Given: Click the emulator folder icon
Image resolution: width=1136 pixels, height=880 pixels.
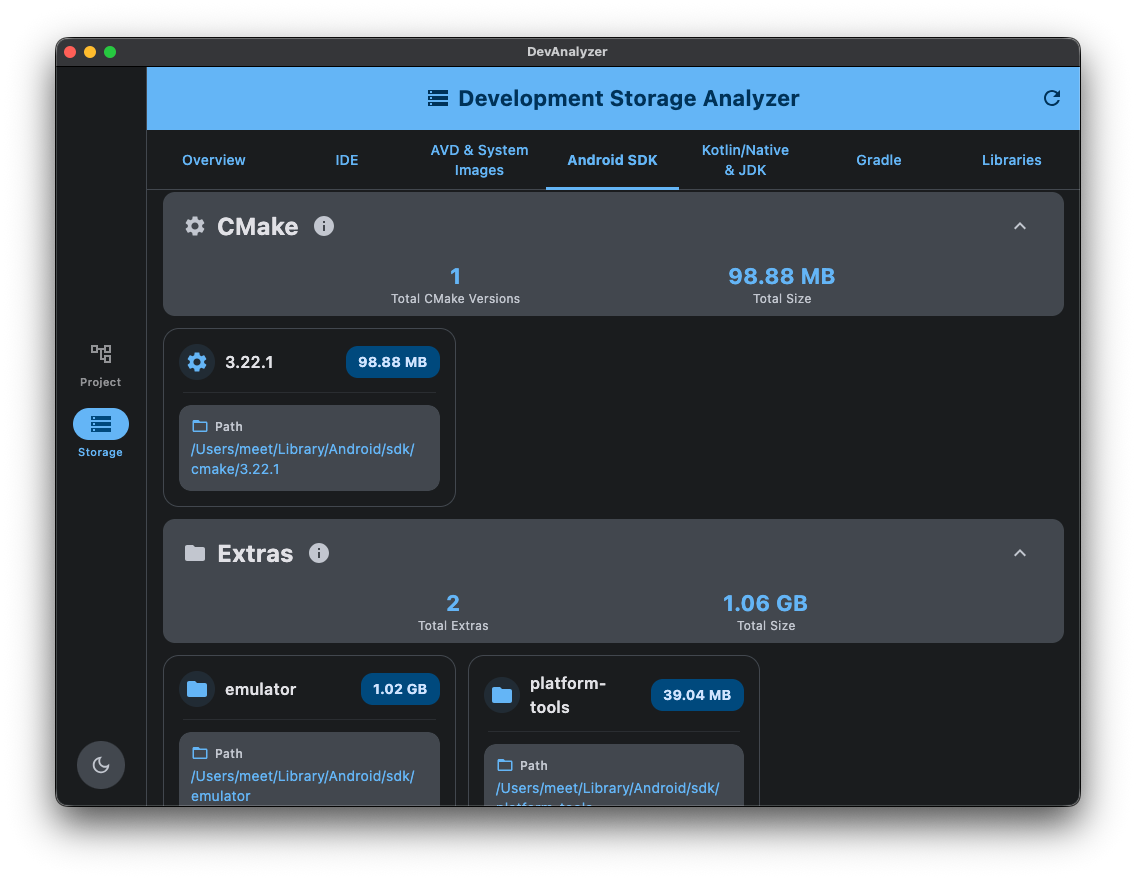Looking at the screenshot, I should [197, 689].
